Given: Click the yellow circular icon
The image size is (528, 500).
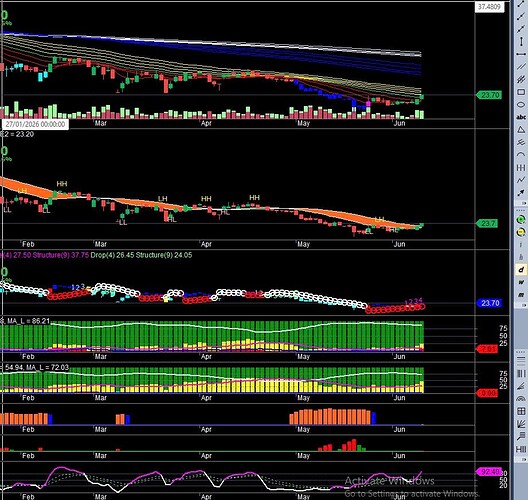Looking at the screenshot, I should 521,232.
